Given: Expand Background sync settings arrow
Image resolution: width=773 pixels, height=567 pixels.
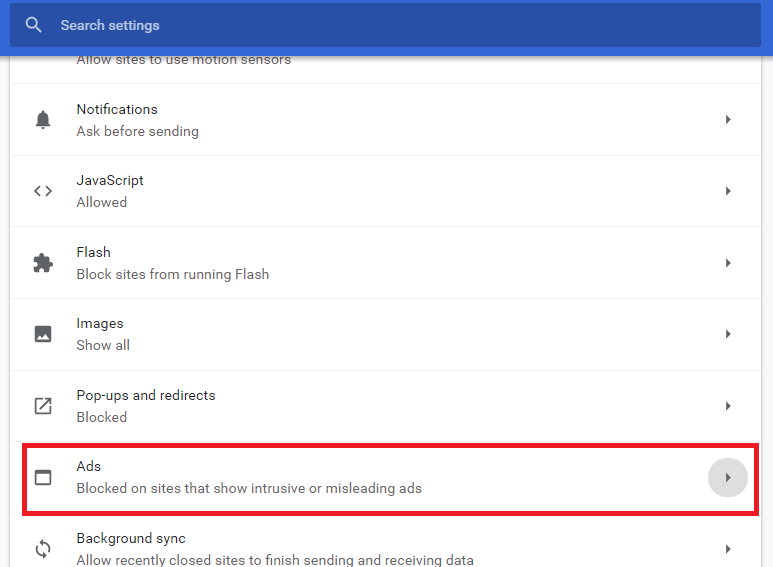Looking at the screenshot, I should click(x=728, y=549).
